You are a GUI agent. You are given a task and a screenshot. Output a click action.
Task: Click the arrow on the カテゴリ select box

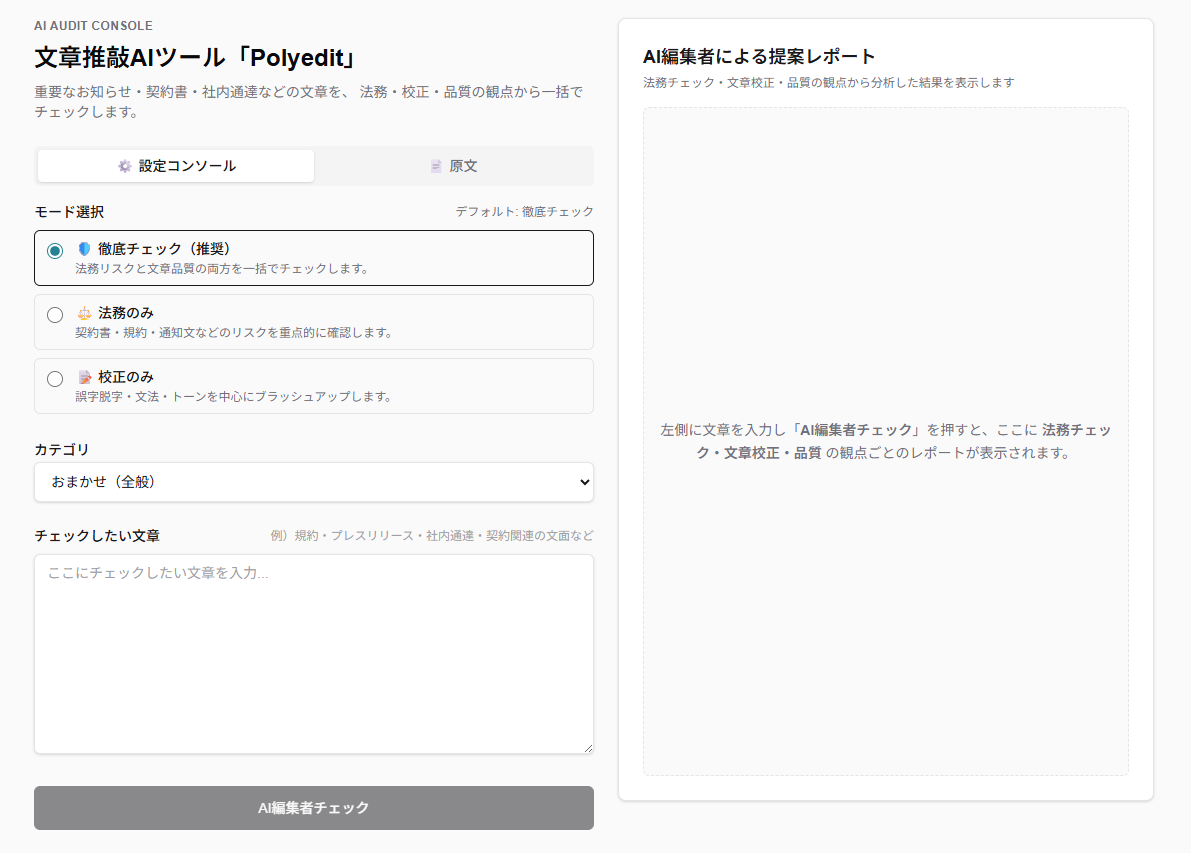click(585, 482)
